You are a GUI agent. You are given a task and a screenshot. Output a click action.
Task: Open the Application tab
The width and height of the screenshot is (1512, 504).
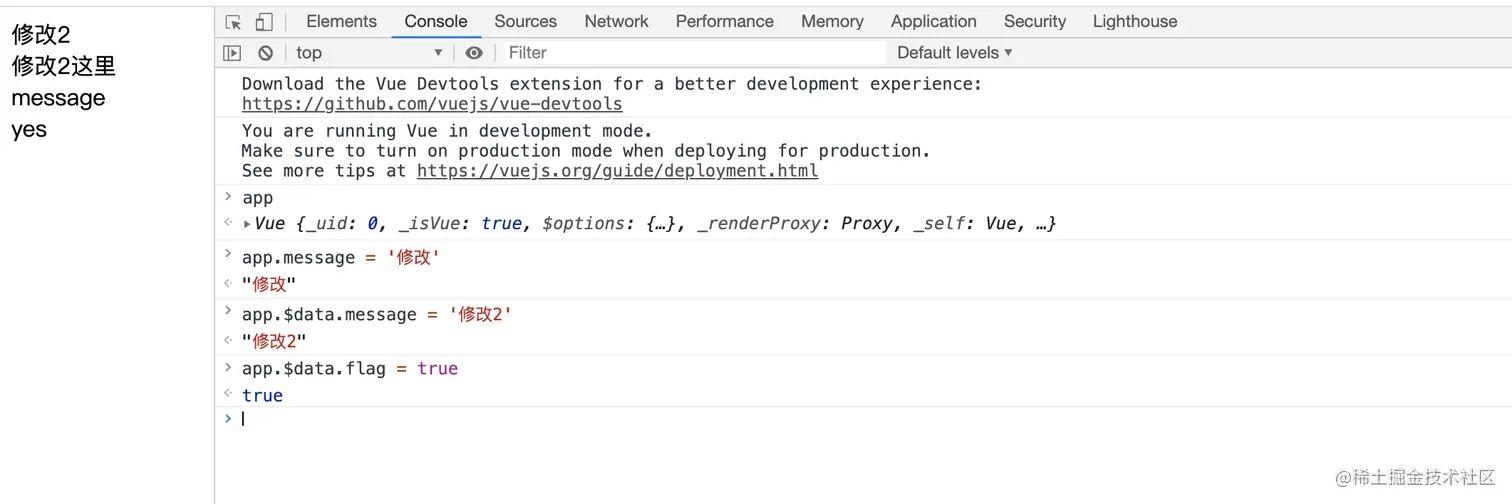[x=934, y=21]
